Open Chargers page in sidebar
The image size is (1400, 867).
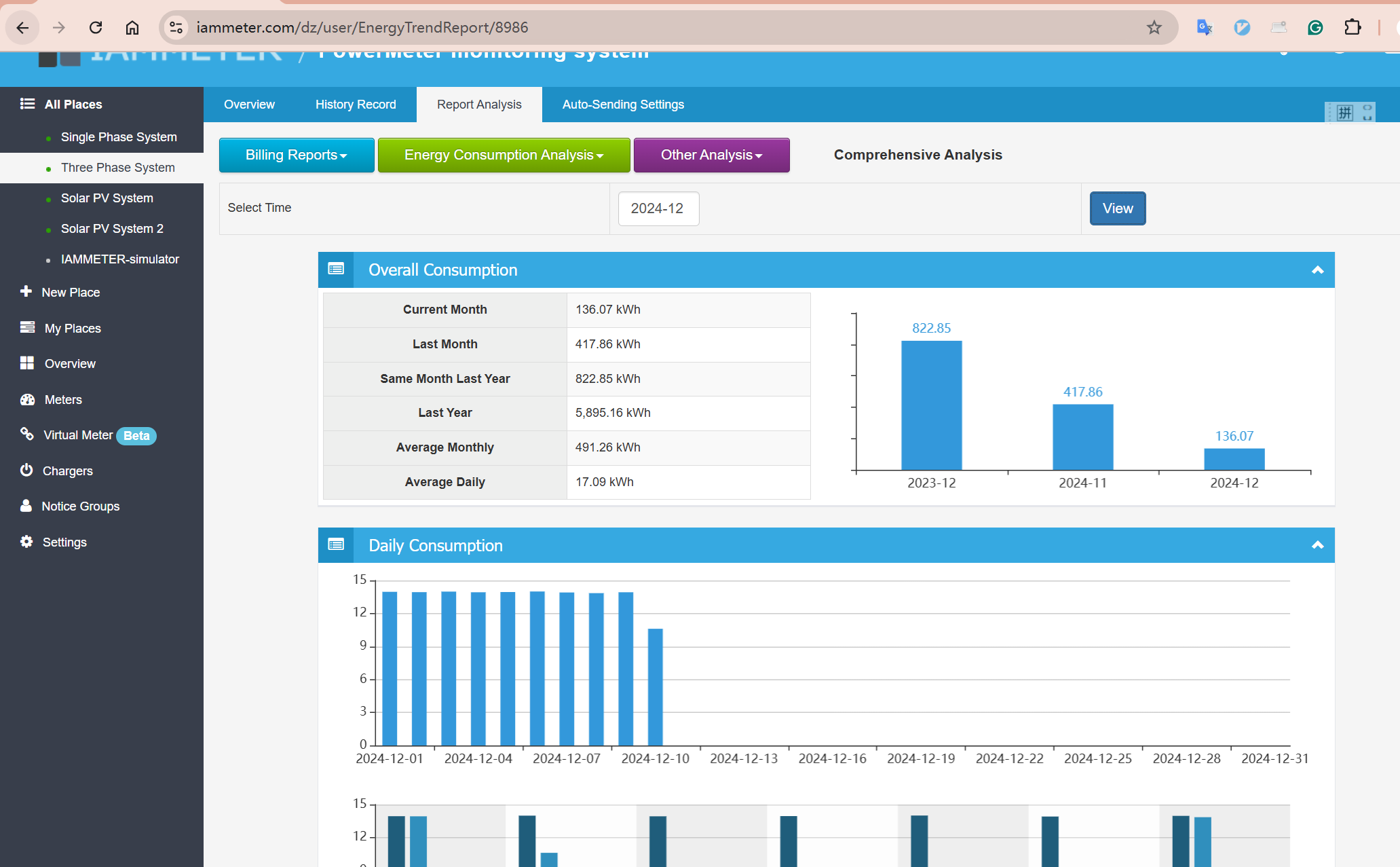pyautogui.click(x=68, y=471)
